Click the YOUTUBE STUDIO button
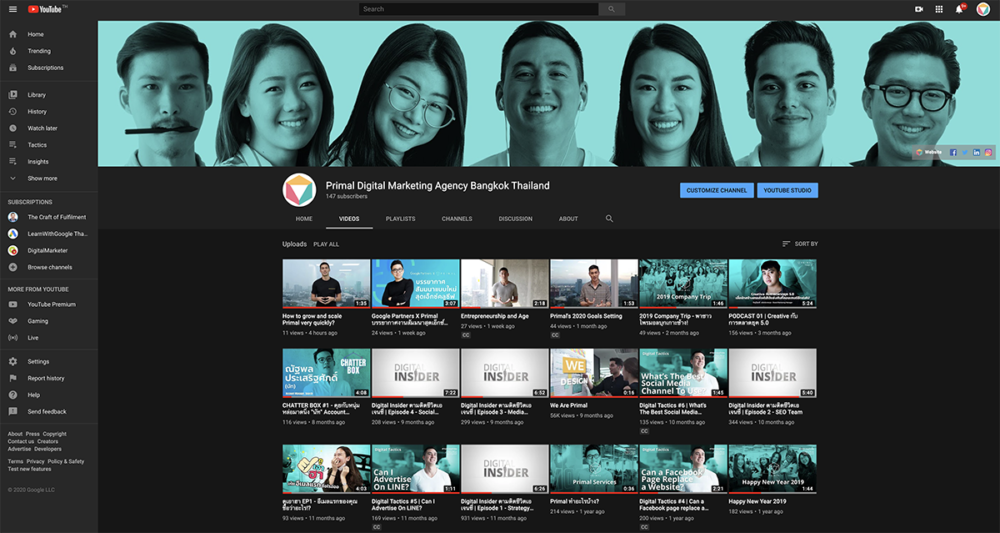The width and height of the screenshot is (1000, 533). pos(788,191)
